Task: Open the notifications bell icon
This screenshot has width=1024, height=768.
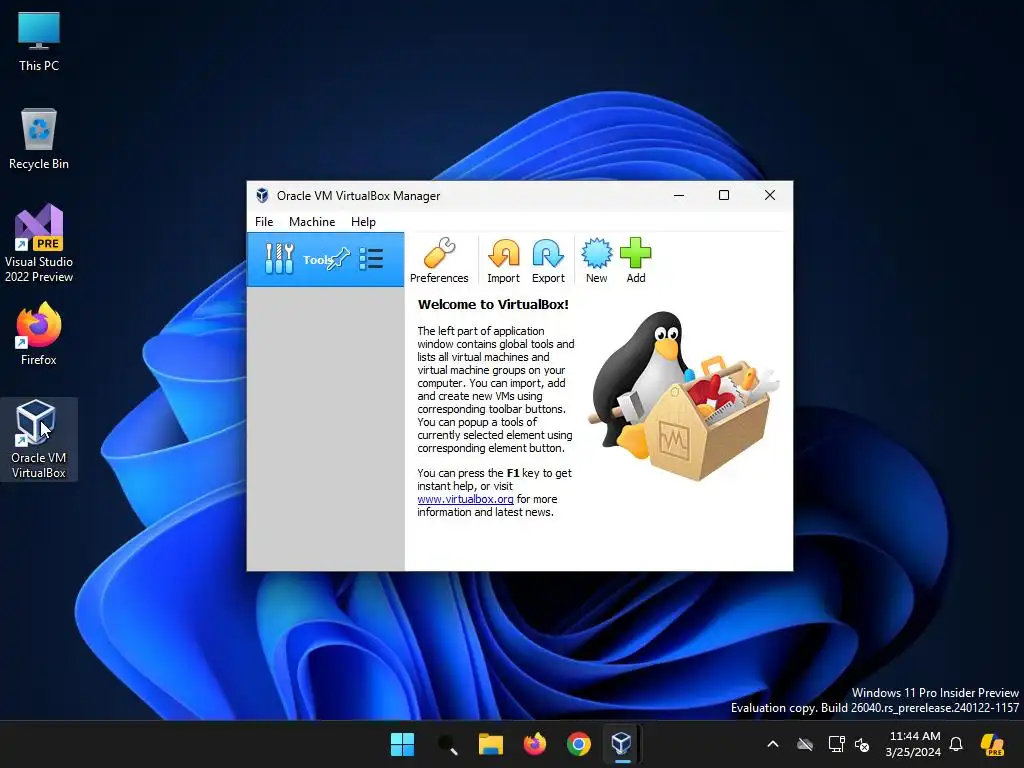Action: (x=956, y=744)
